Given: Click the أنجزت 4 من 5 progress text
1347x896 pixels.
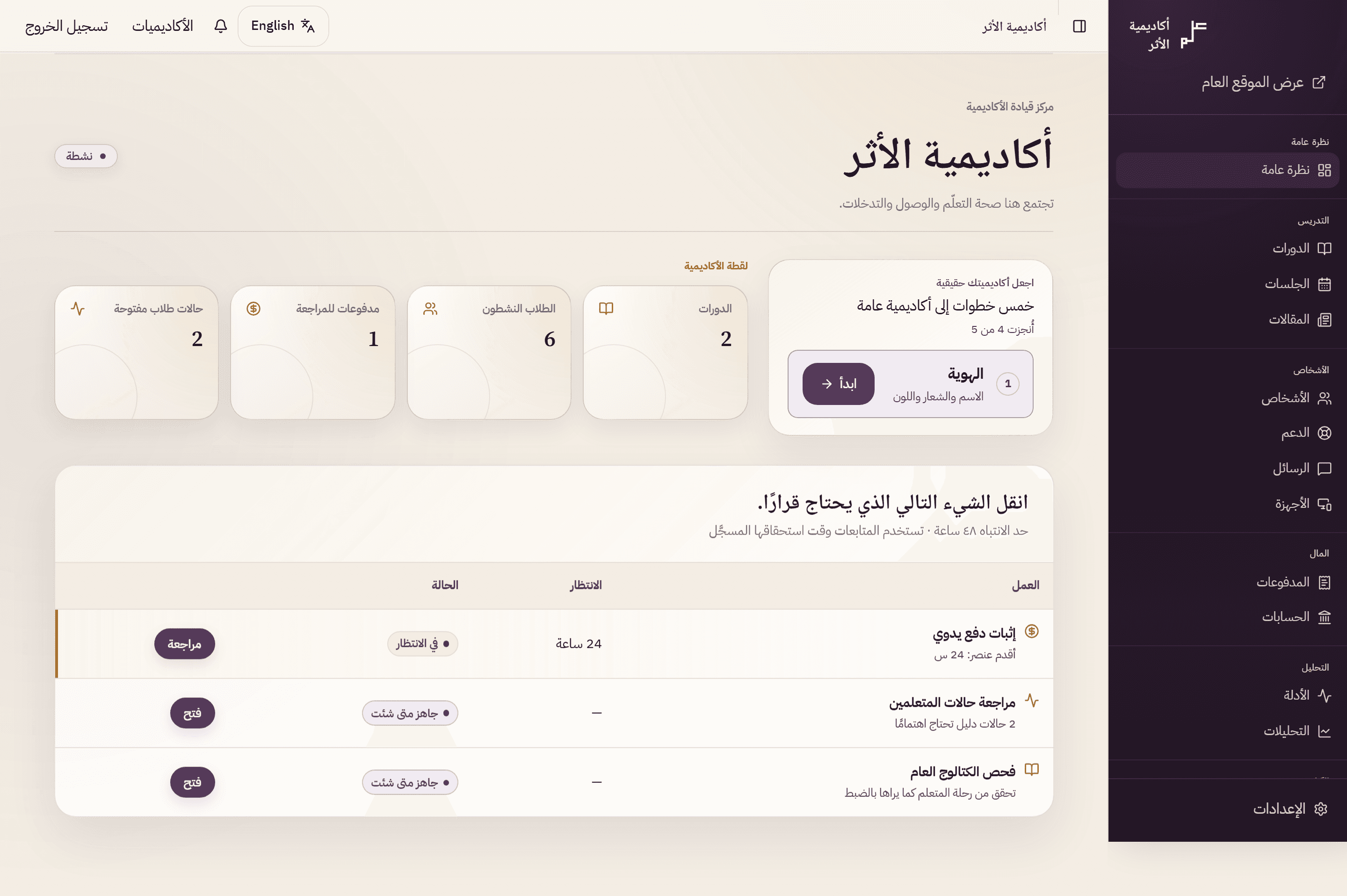Looking at the screenshot, I should coord(1002,329).
